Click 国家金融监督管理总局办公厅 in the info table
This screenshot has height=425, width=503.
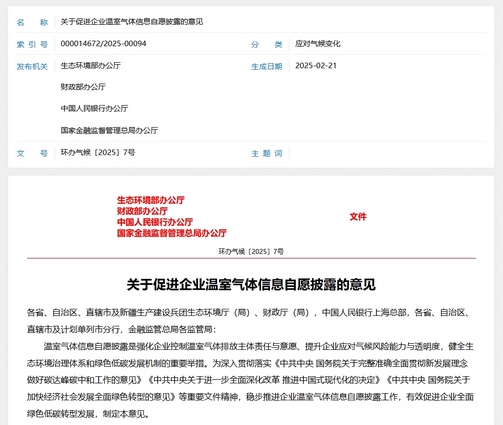109,130
